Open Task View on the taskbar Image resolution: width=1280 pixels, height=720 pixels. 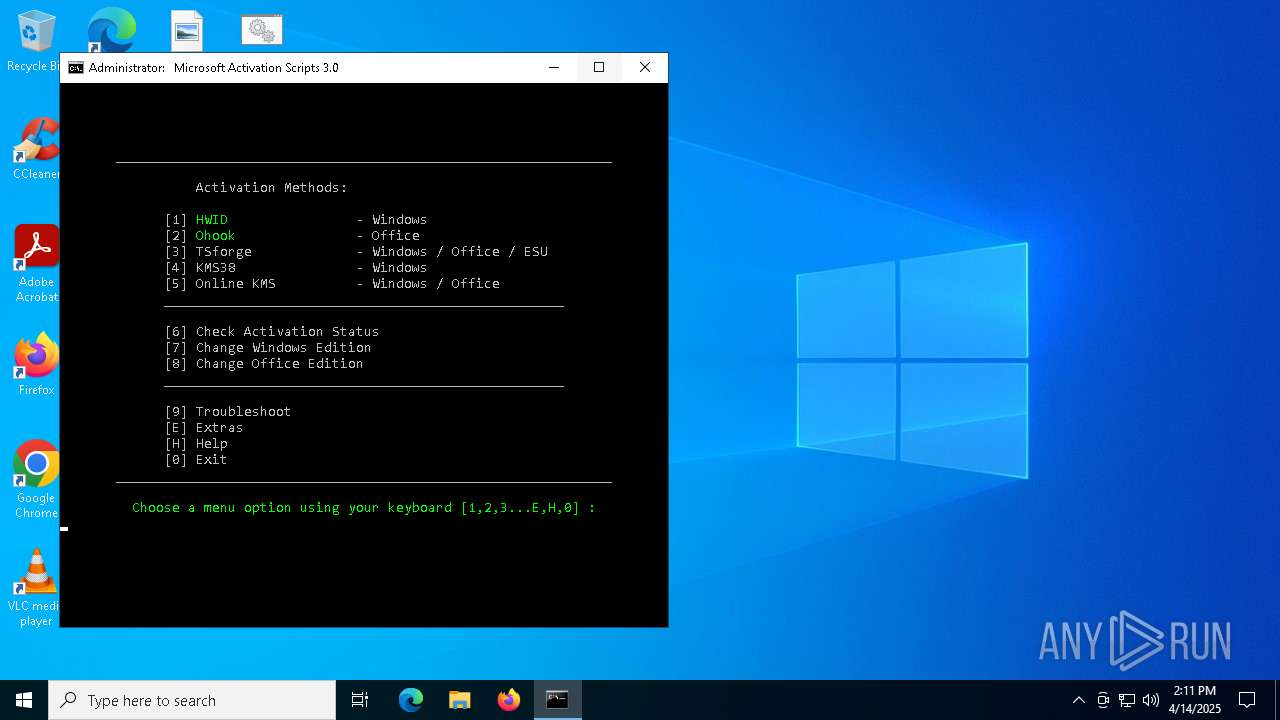coord(360,700)
